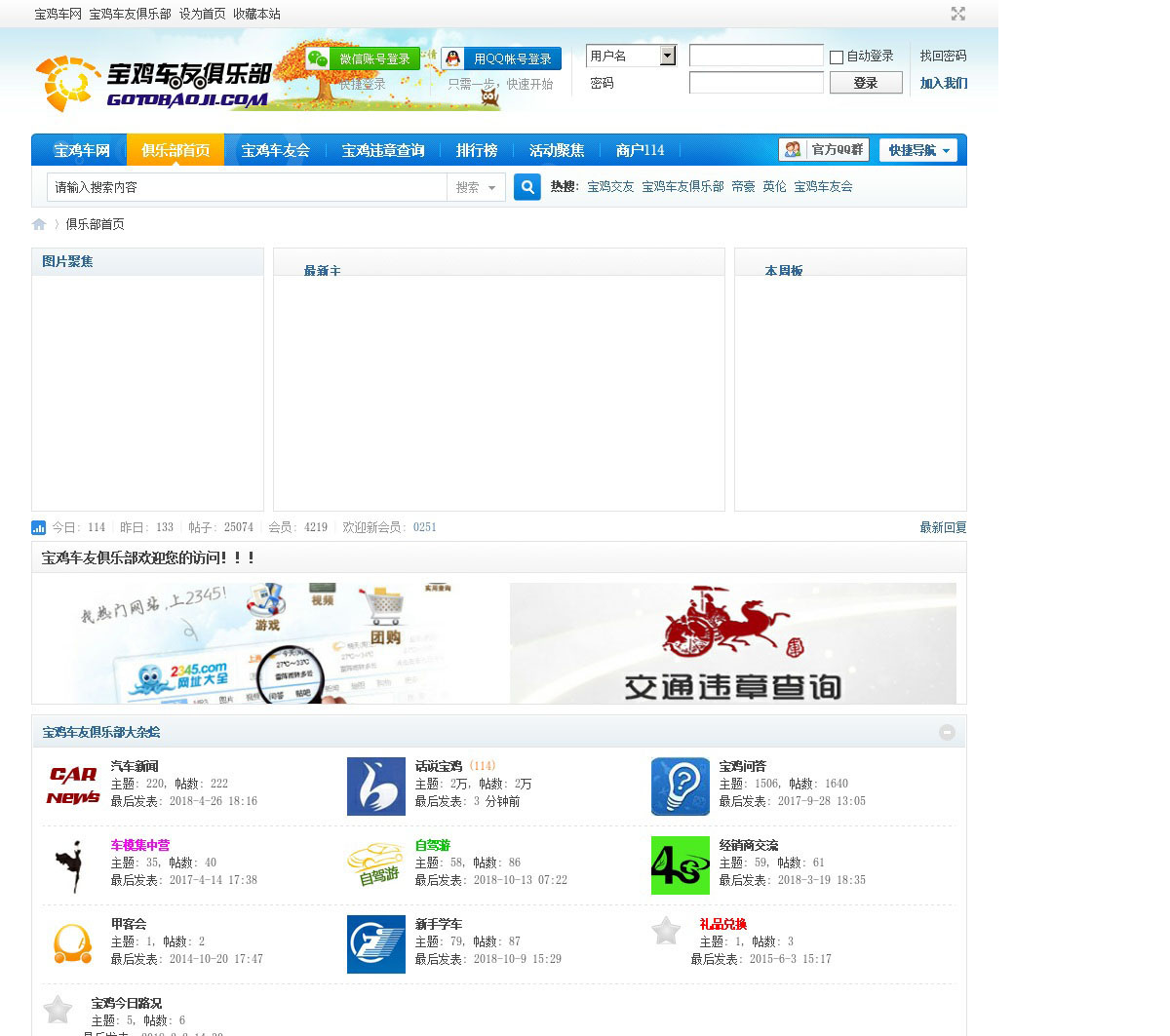This screenshot has height=1036, width=1170.
Task: Open the 话说宝鸡 forum icon
Action: tap(375, 786)
